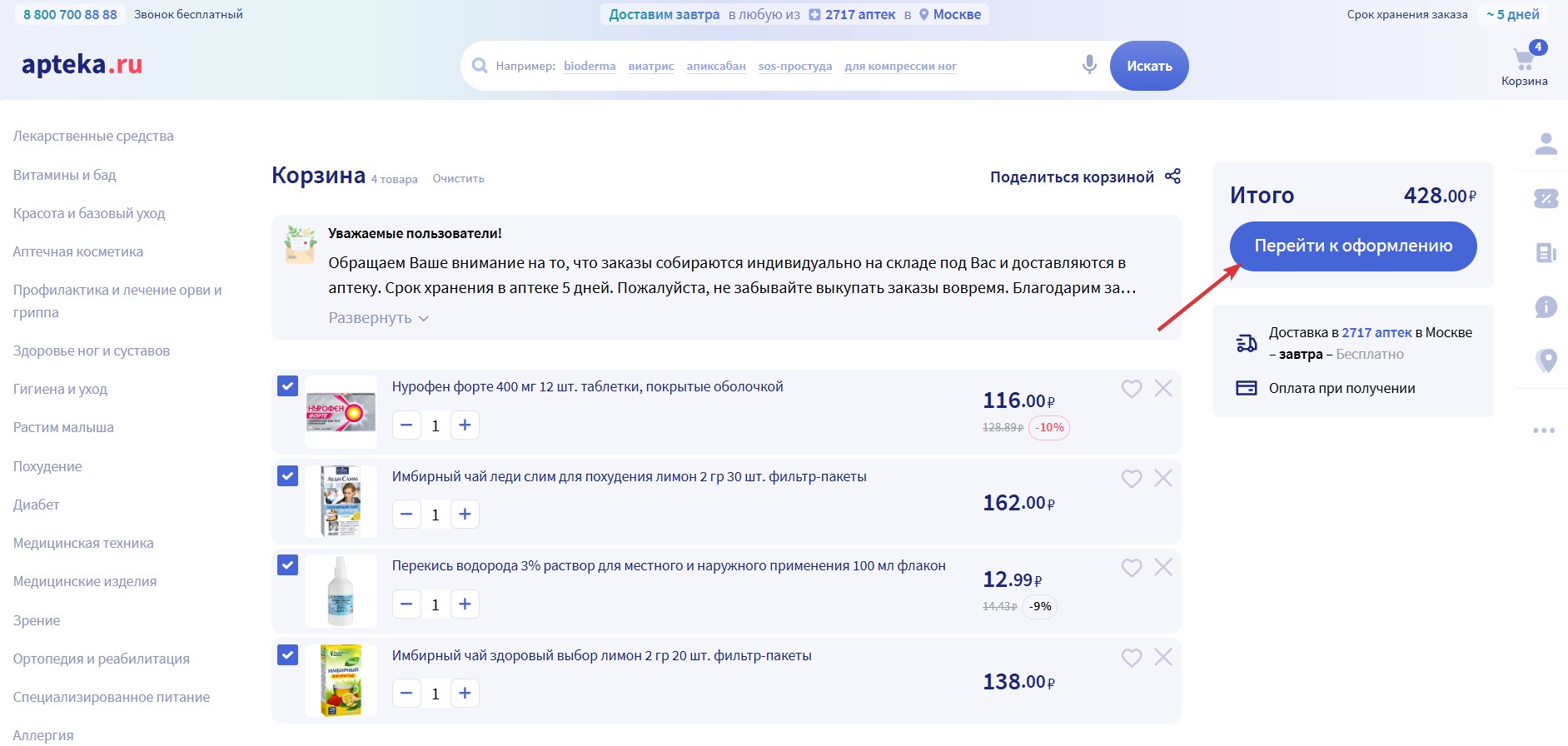Click Перейти к оформлению button
The width and height of the screenshot is (1568, 746).
click(1353, 246)
